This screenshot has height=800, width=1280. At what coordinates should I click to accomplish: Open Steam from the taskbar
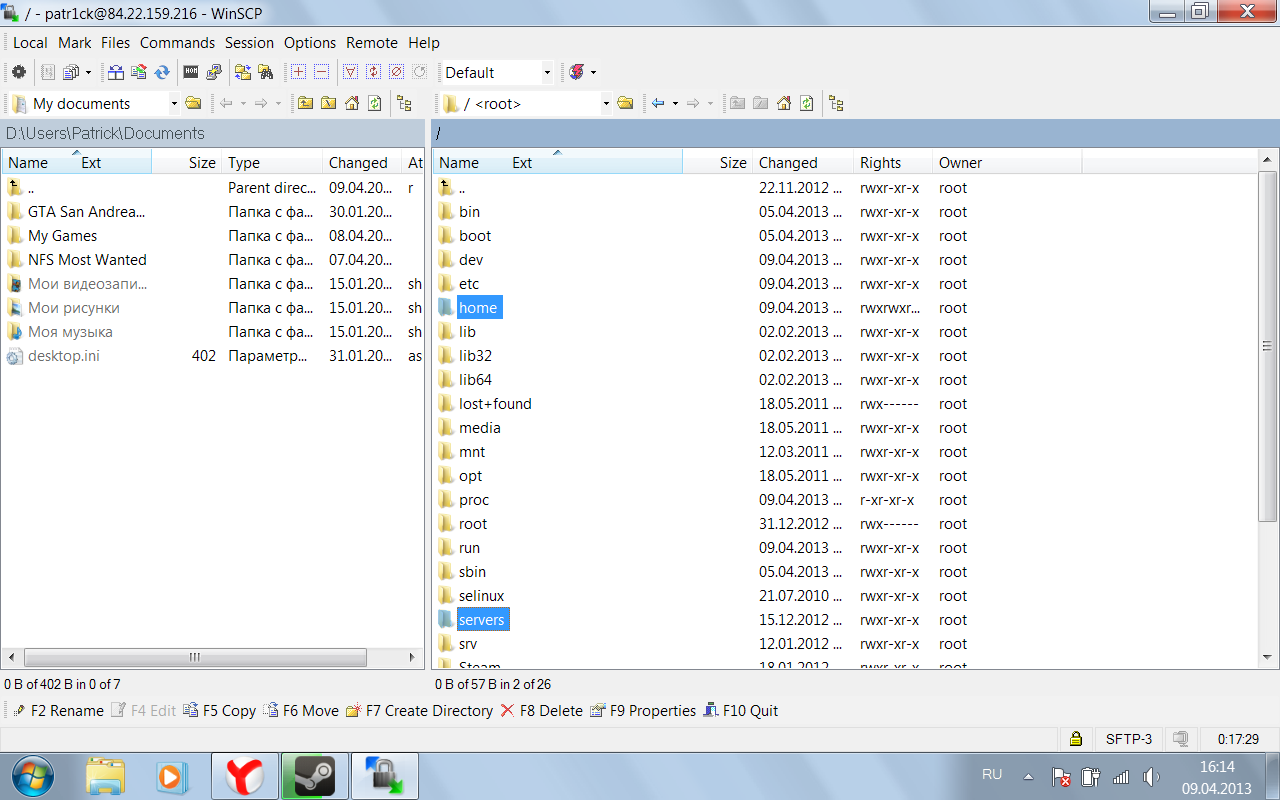314,776
